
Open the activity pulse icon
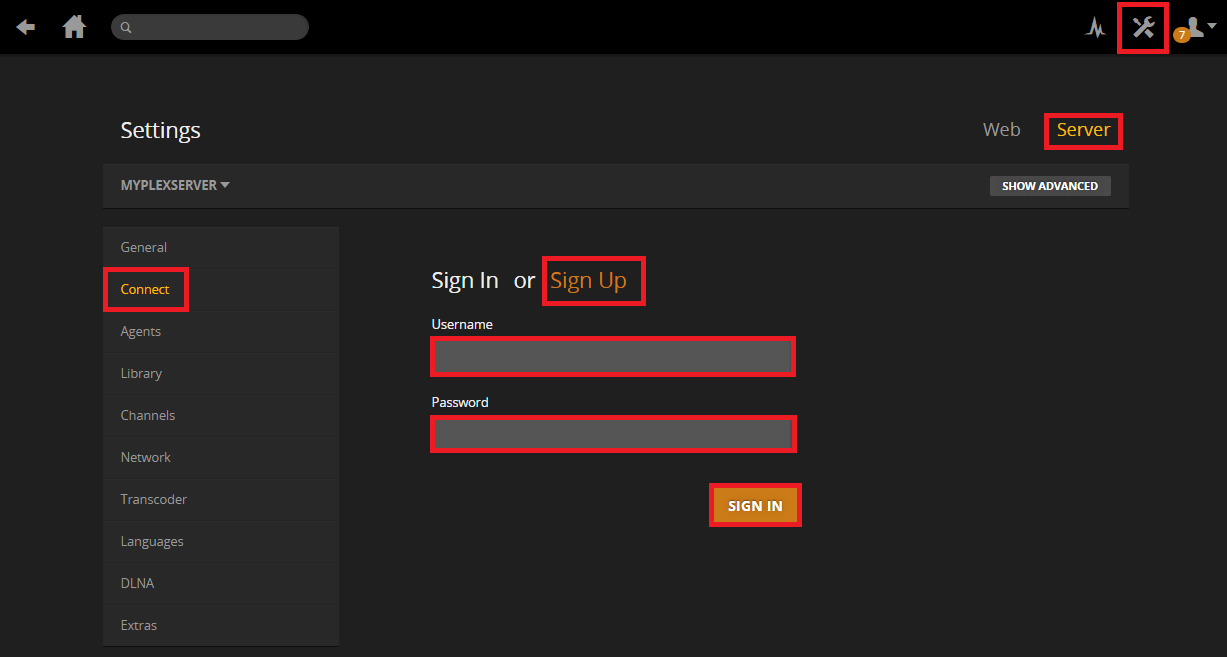(1096, 28)
